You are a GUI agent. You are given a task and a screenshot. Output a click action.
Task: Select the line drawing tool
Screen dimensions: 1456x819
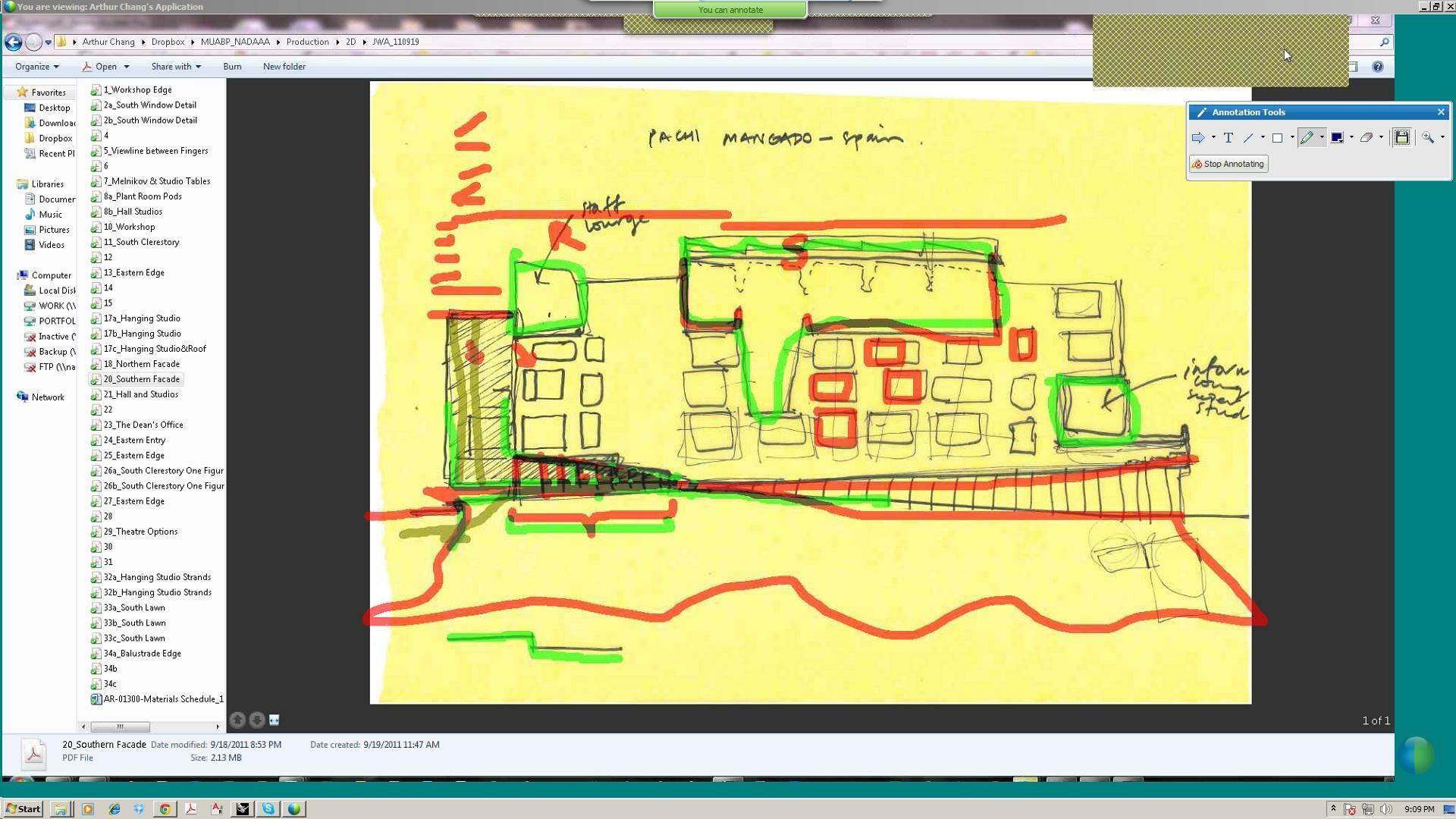tap(1248, 138)
